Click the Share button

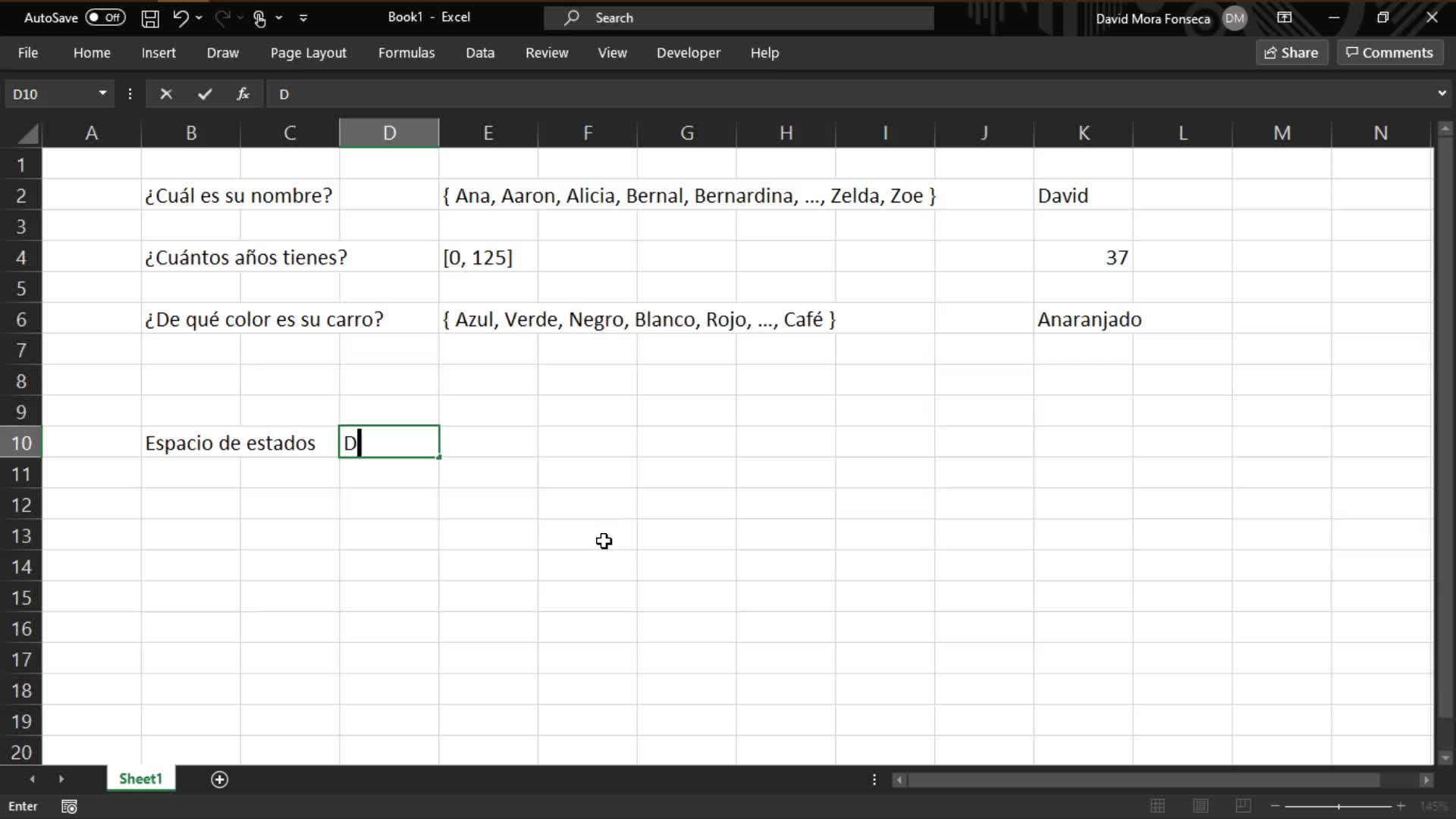click(x=1291, y=53)
